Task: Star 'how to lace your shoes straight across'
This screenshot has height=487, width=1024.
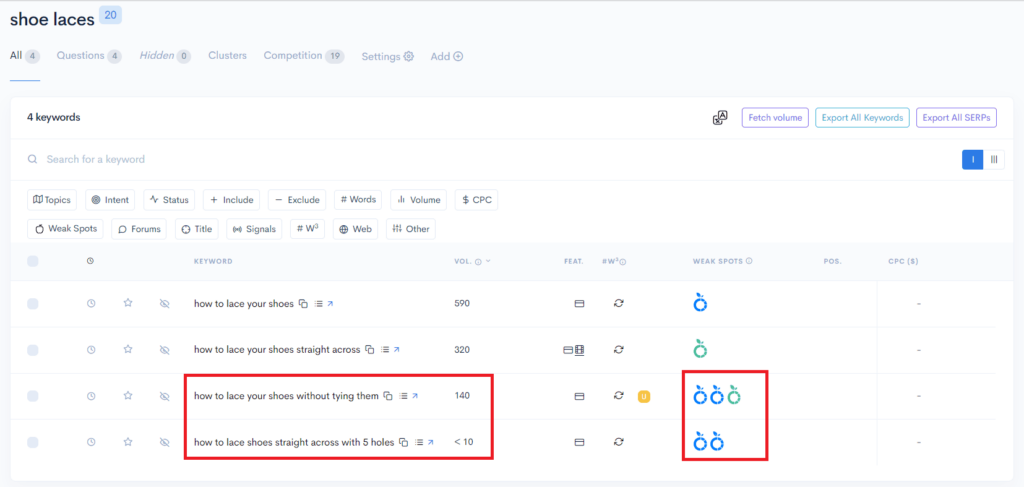Action: click(x=128, y=349)
